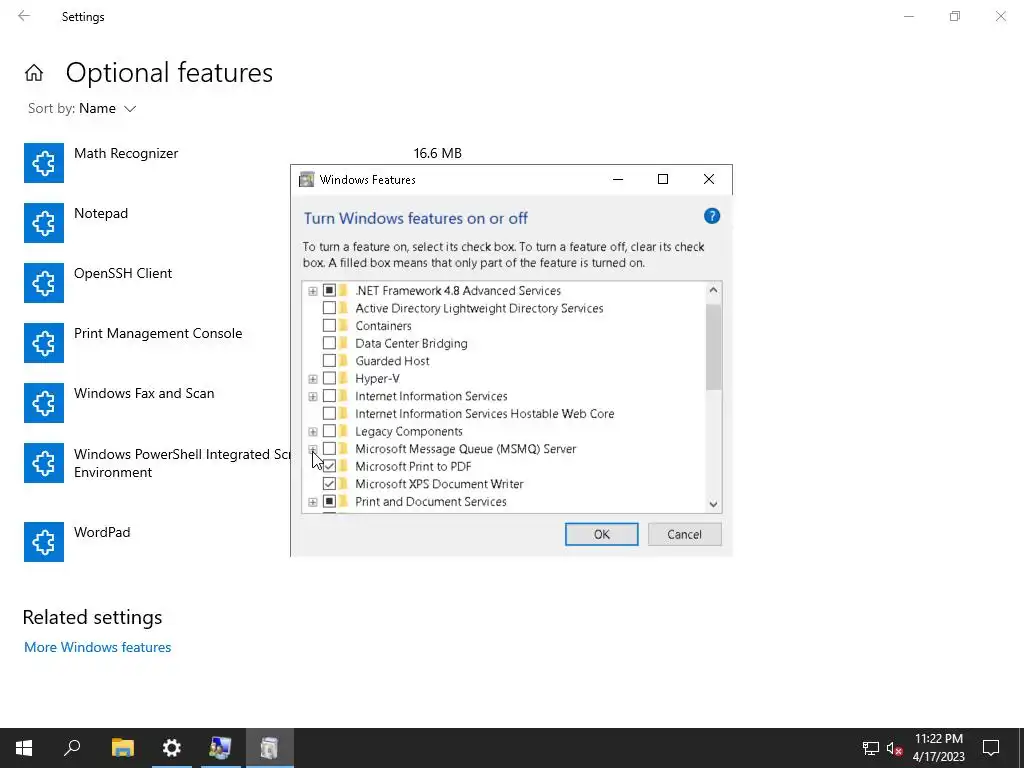Select the Legacy Components row text

[409, 431]
